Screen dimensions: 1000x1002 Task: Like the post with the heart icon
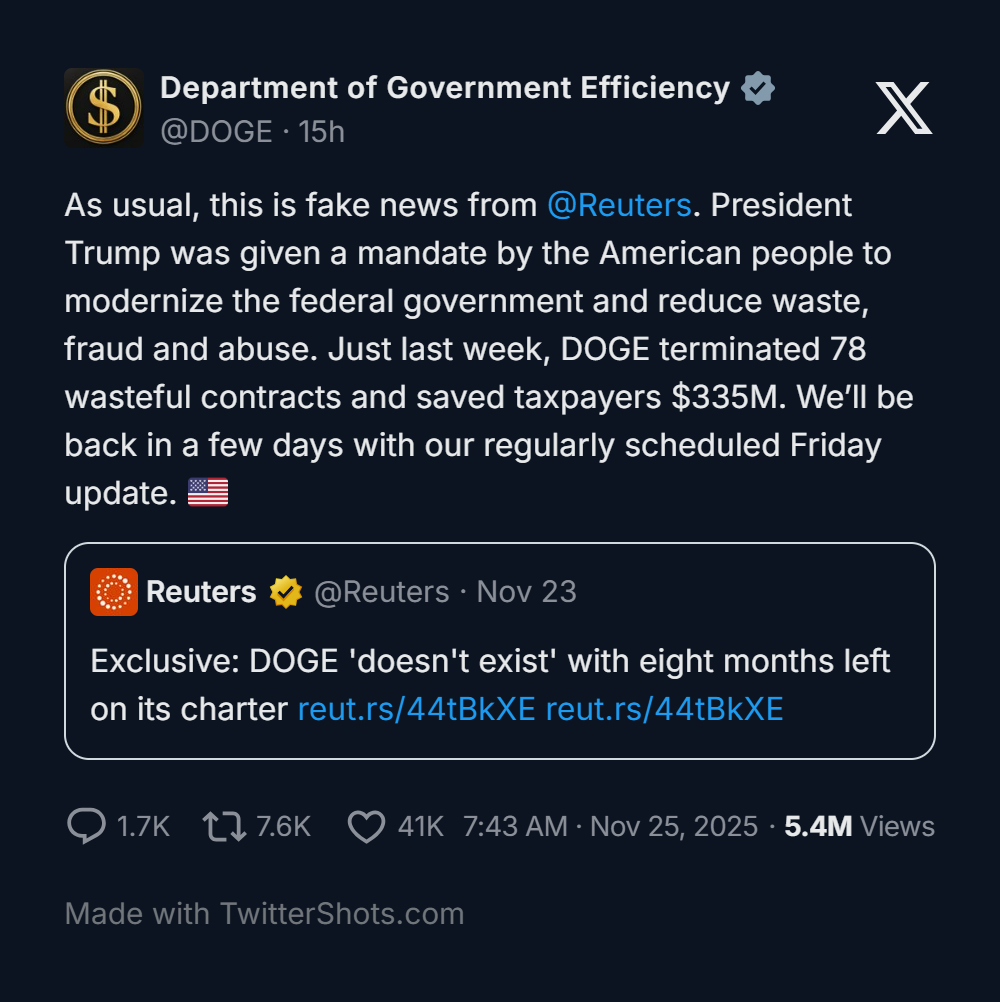point(366,826)
